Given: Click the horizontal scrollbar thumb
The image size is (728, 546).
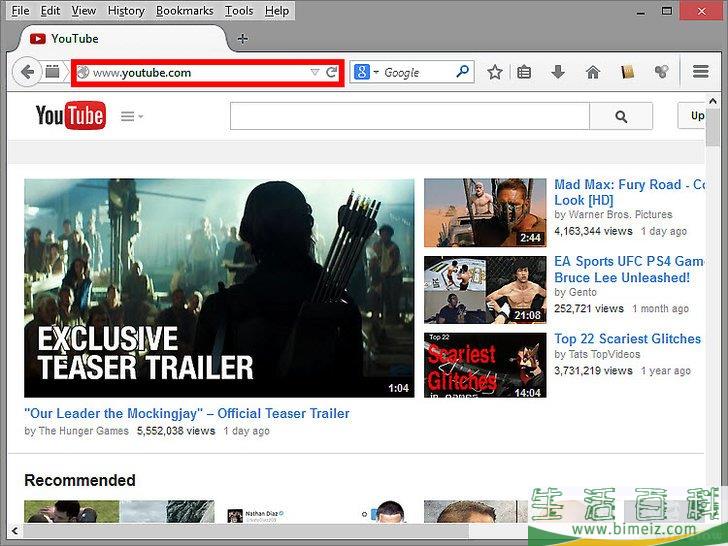Looking at the screenshot, I should click(246, 530).
